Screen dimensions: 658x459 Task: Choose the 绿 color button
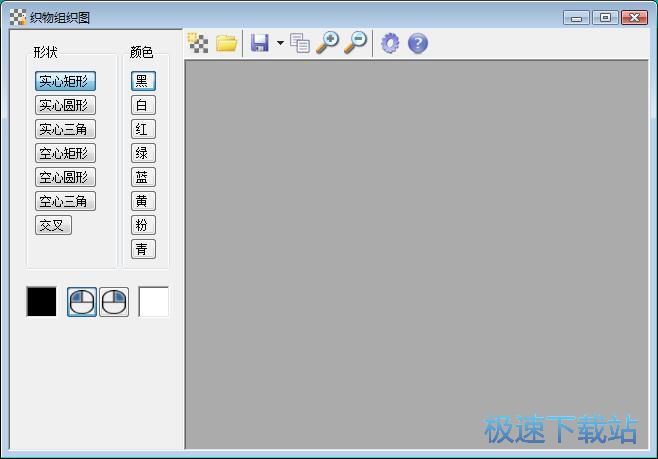pyautogui.click(x=143, y=153)
